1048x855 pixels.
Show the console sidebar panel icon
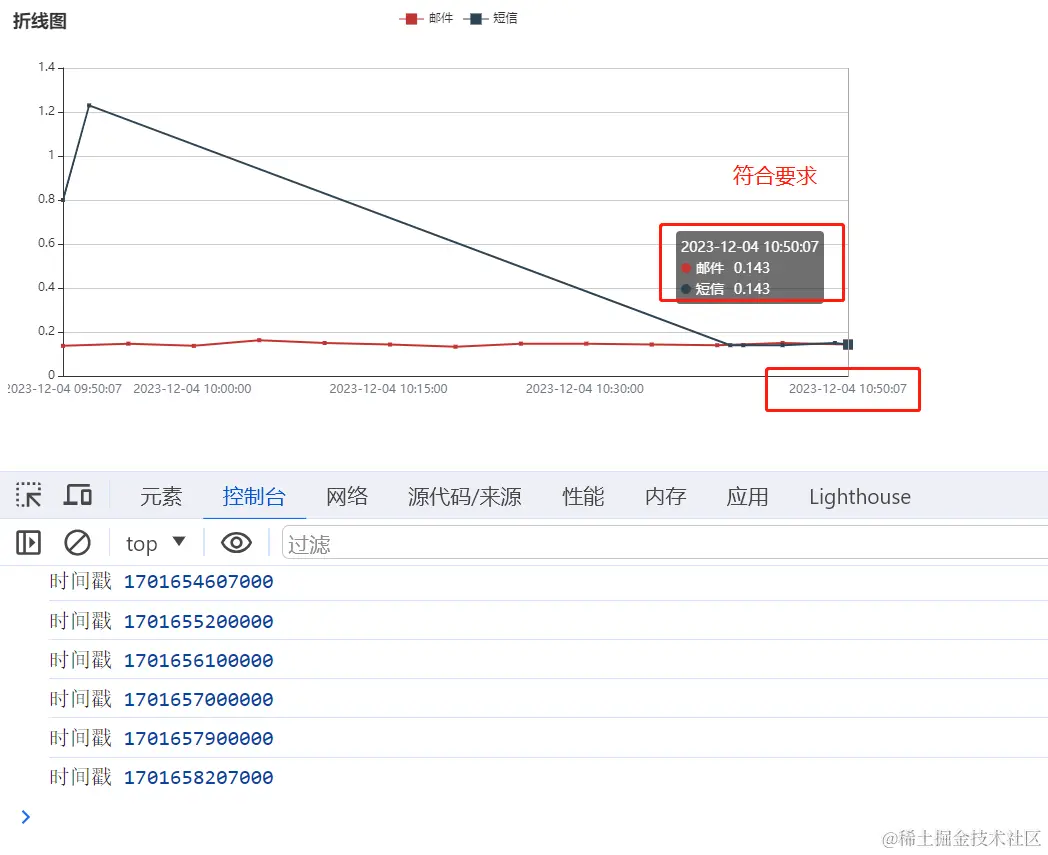(x=28, y=543)
